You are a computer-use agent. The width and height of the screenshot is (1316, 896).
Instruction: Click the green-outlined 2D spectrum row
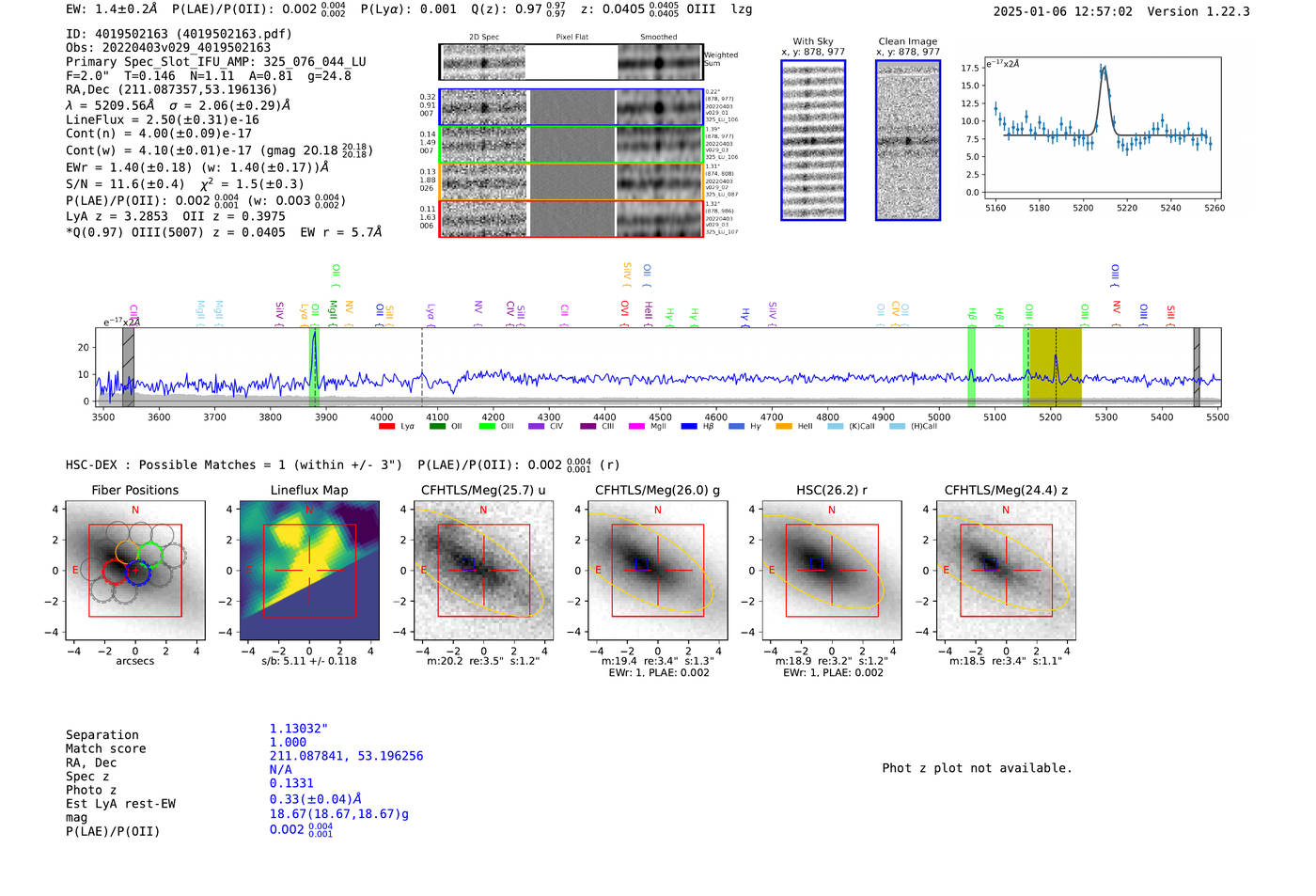[x=572, y=144]
